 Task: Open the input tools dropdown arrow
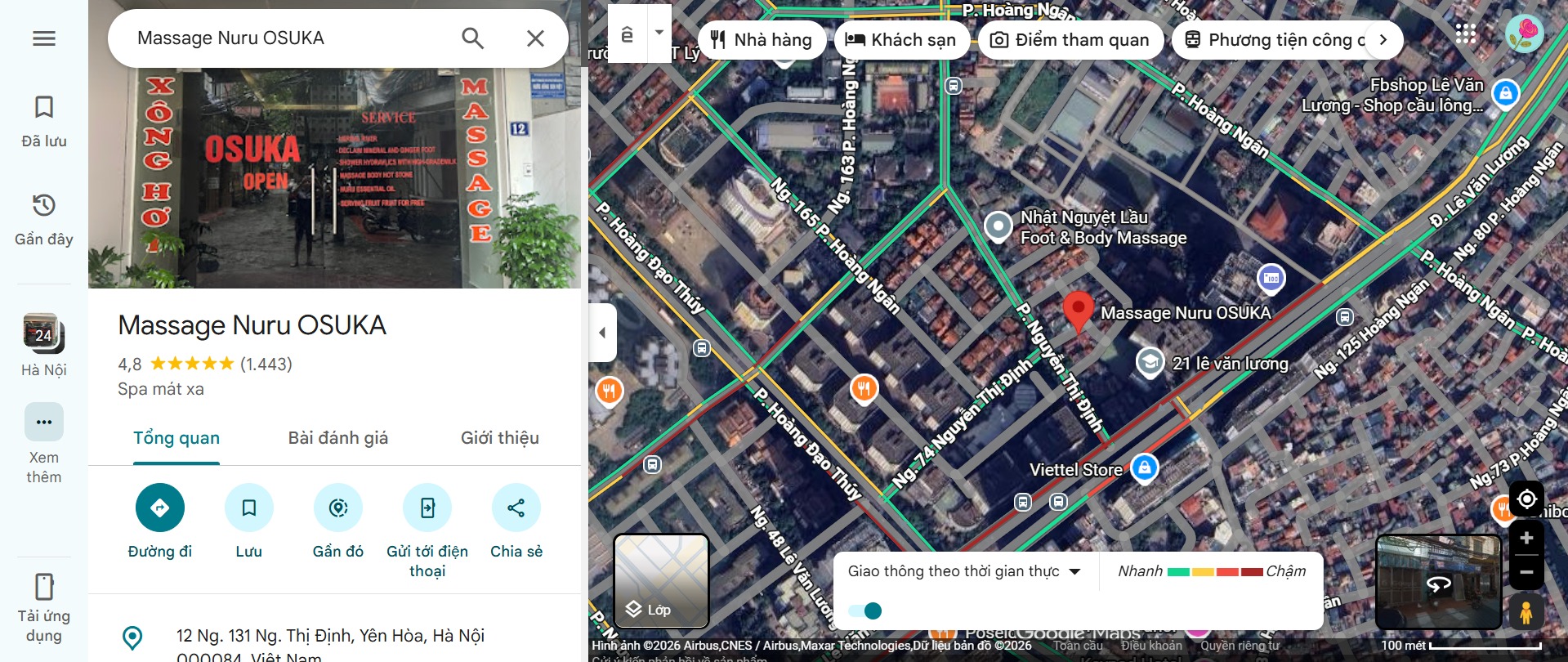tap(659, 34)
